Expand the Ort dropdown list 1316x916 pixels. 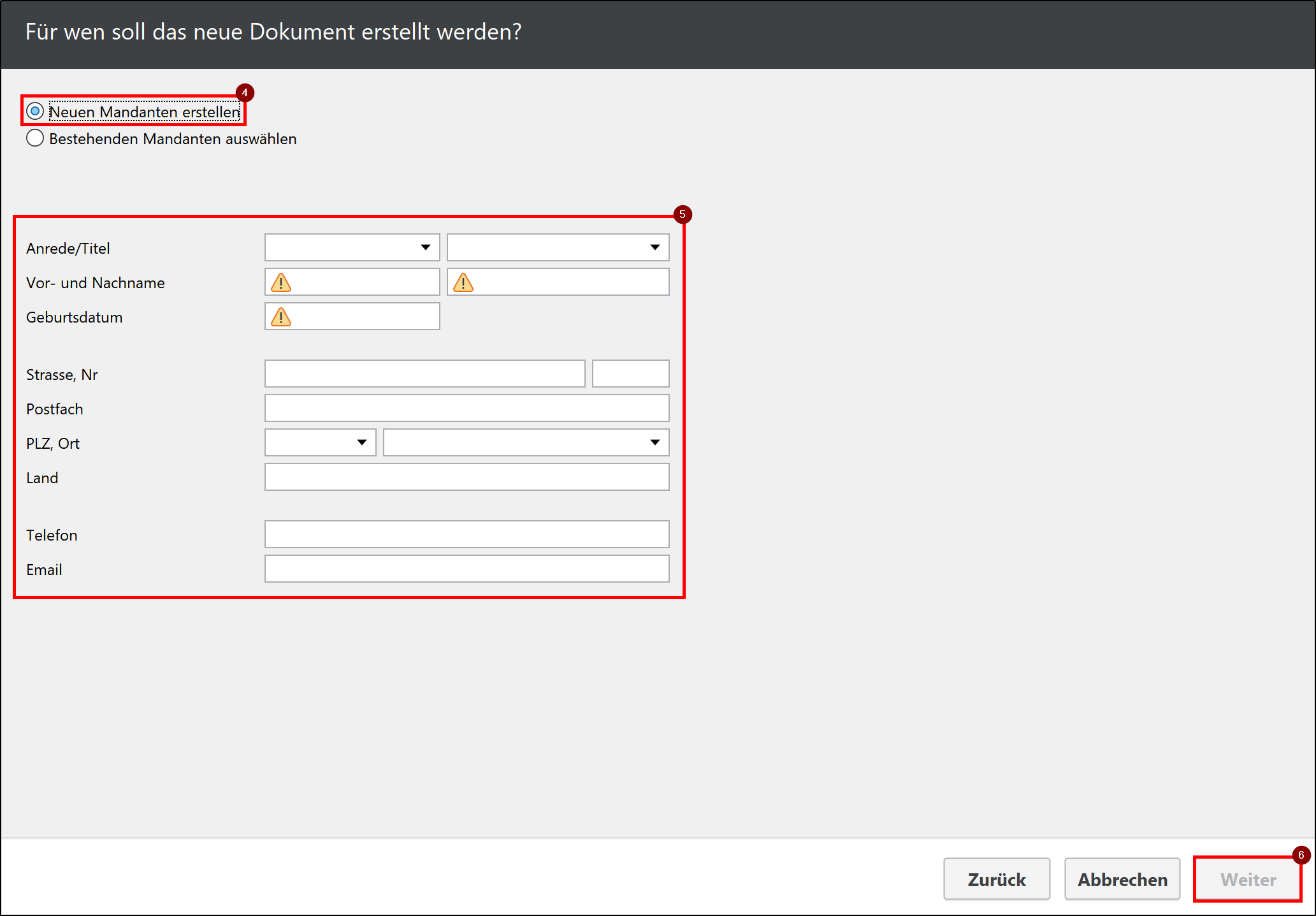click(654, 442)
